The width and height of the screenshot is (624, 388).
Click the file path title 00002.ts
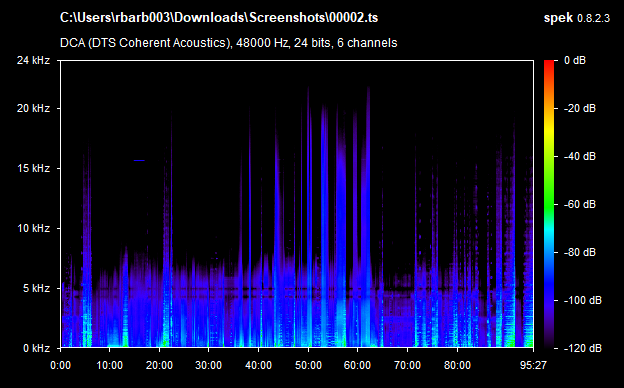pos(219,18)
